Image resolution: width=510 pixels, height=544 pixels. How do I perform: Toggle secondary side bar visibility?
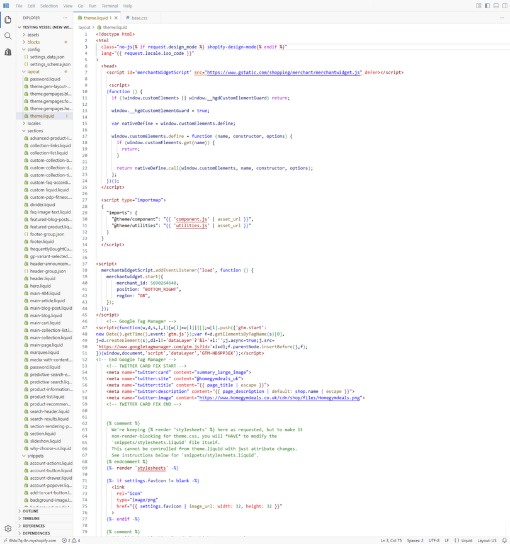pos(505,6)
